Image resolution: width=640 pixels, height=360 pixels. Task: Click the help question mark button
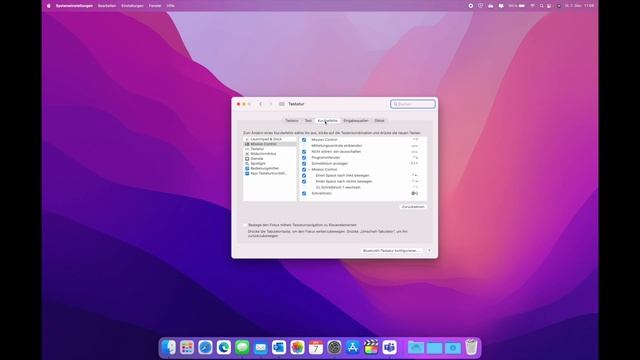coord(429,251)
